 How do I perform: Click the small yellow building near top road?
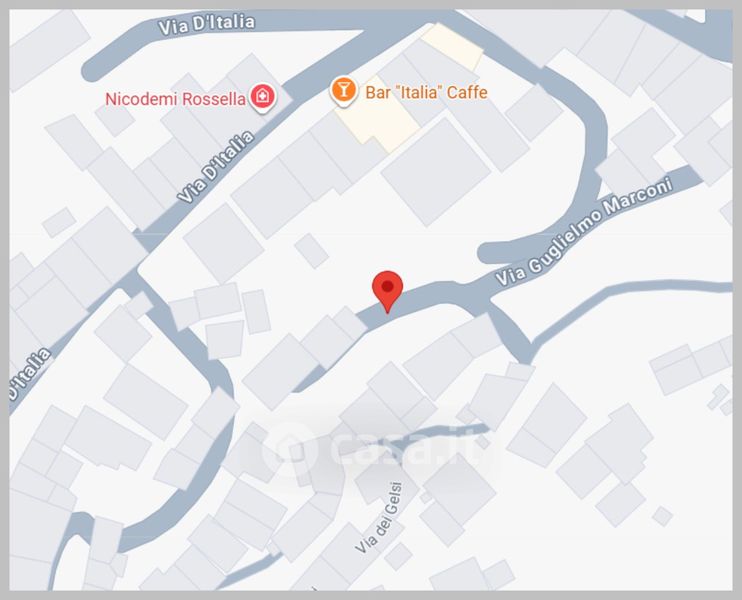(x=451, y=46)
